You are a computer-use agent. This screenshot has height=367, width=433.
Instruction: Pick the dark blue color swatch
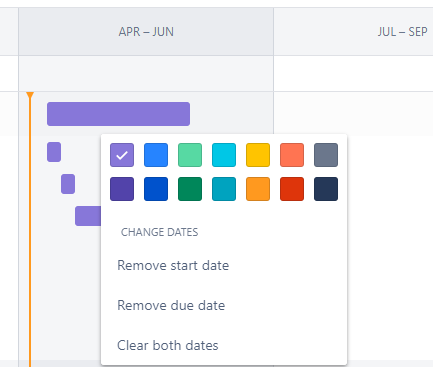point(156,189)
